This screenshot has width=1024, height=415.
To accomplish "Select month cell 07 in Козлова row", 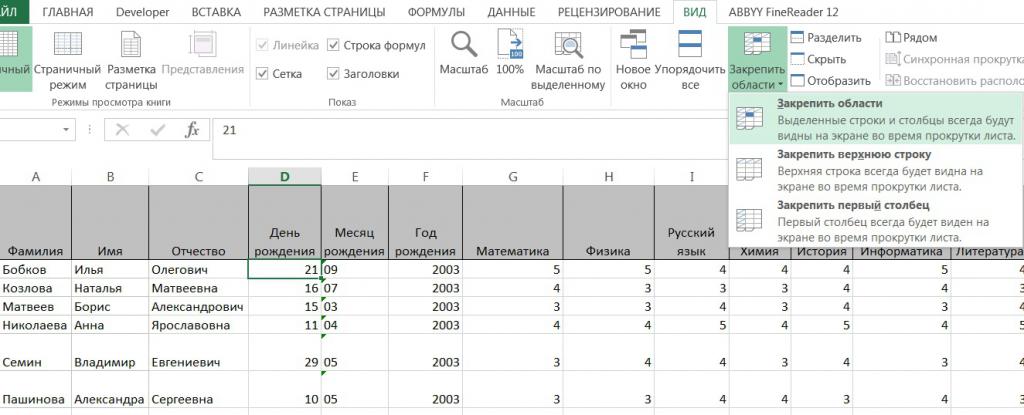I will tap(355, 288).
